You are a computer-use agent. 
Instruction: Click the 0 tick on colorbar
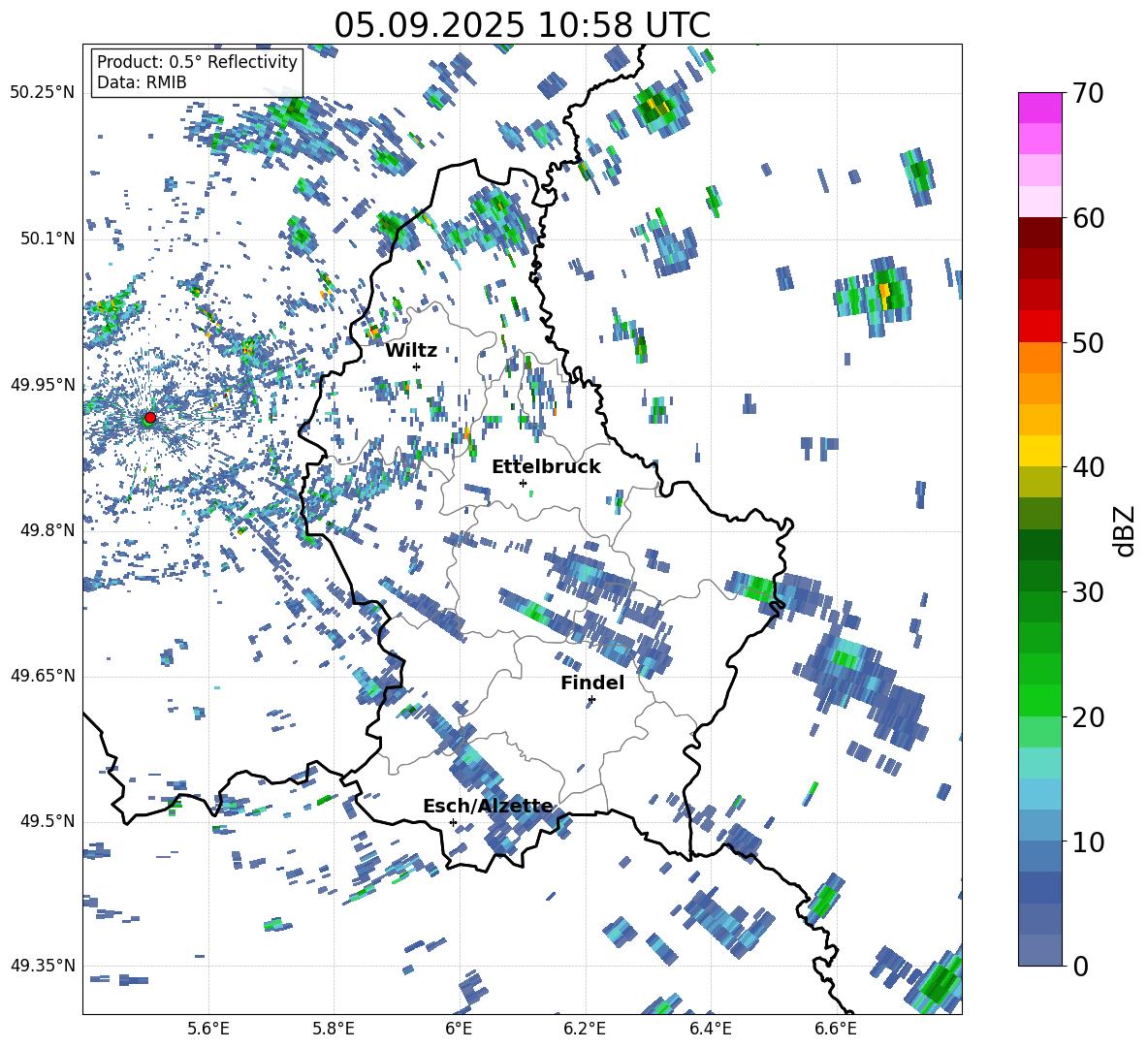(1079, 966)
